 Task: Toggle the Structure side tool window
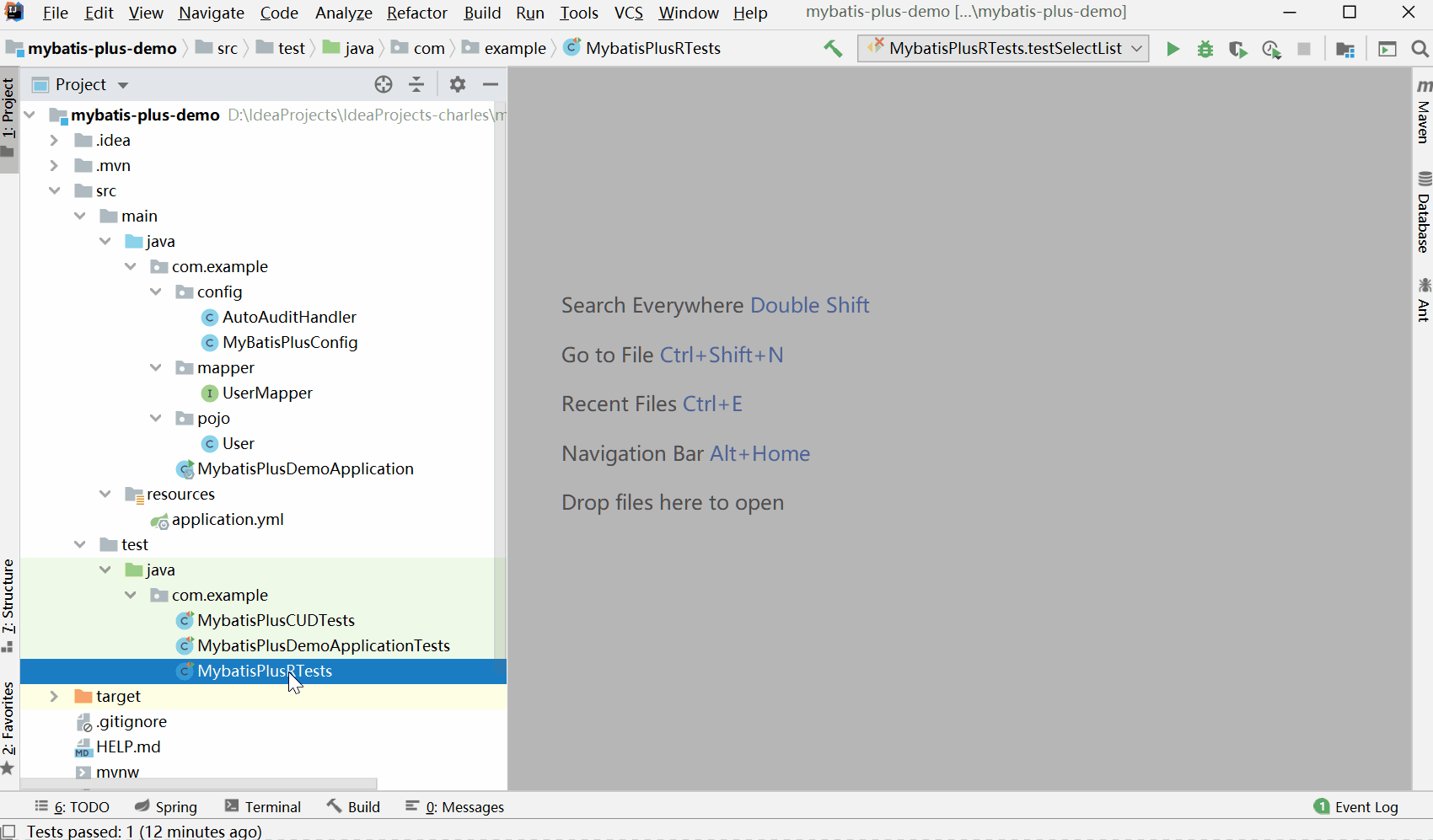click(8, 603)
